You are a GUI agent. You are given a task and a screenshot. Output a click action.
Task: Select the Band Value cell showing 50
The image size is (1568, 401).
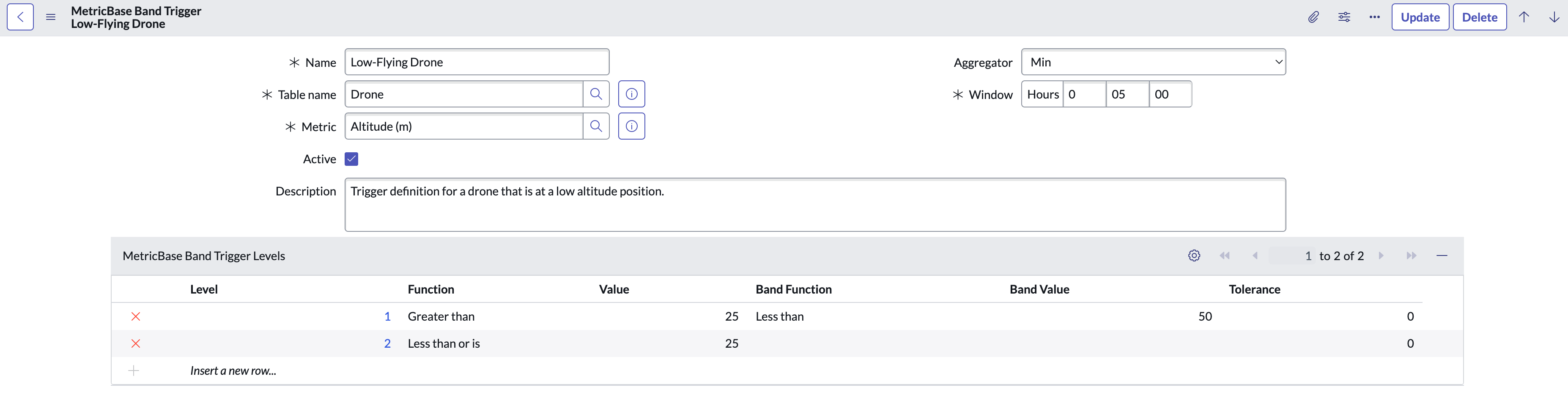1205,317
